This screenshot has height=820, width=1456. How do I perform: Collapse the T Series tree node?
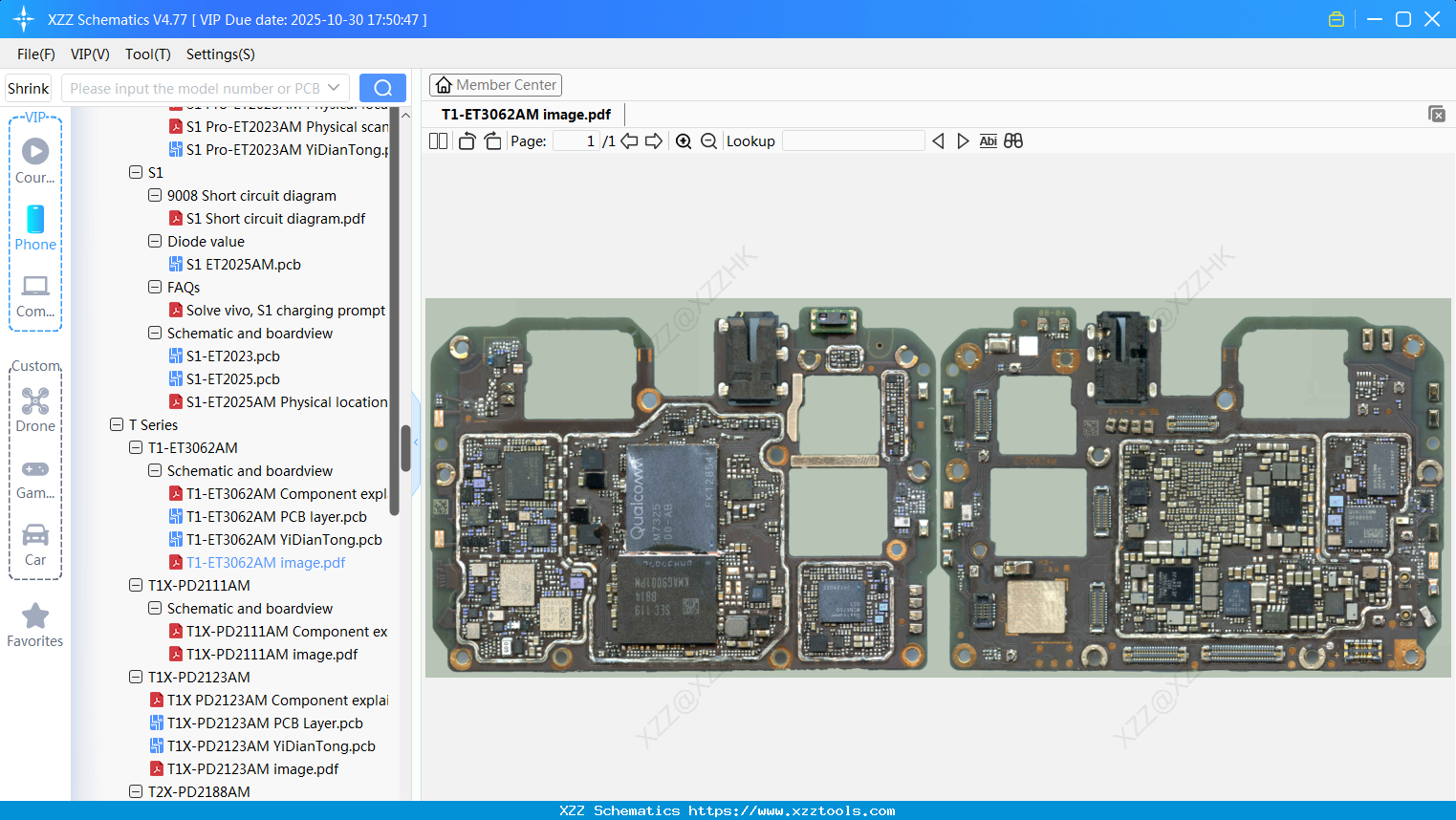click(x=116, y=424)
